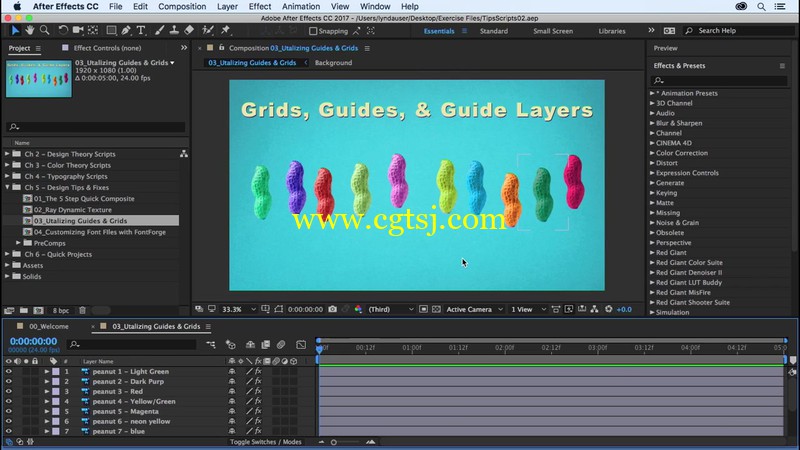This screenshot has height=450, width=800.
Task: Select the Eraser tool
Action: pos(189,31)
